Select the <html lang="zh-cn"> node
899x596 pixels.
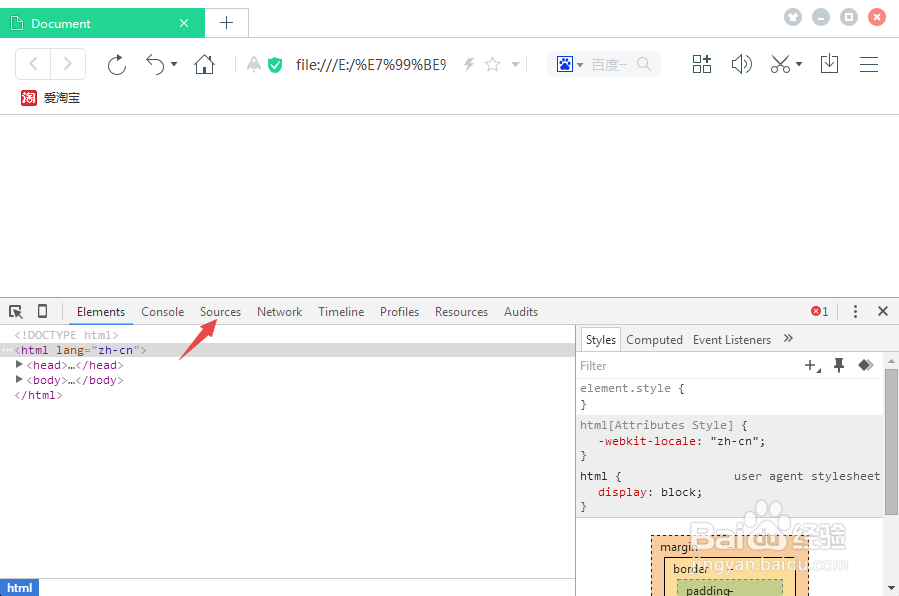point(80,350)
